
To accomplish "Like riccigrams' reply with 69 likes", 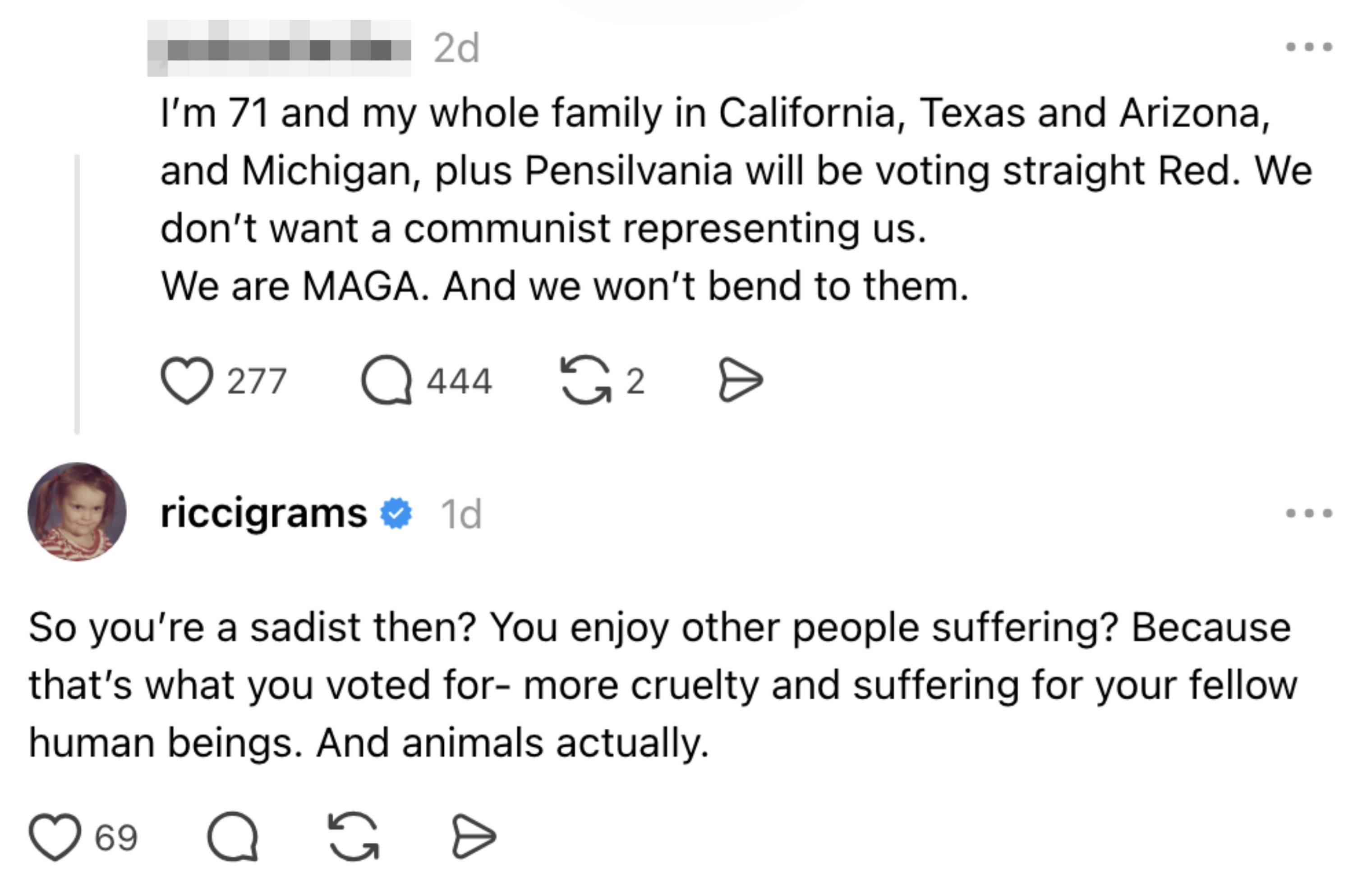I will [55, 837].
